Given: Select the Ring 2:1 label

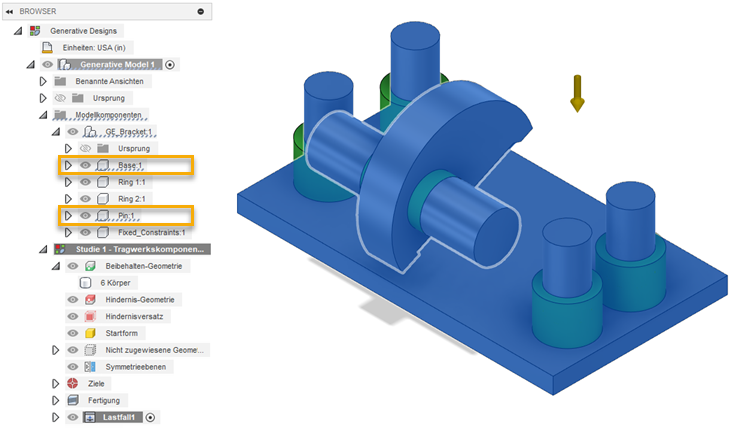Looking at the screenshot, I should coord(132,199).
